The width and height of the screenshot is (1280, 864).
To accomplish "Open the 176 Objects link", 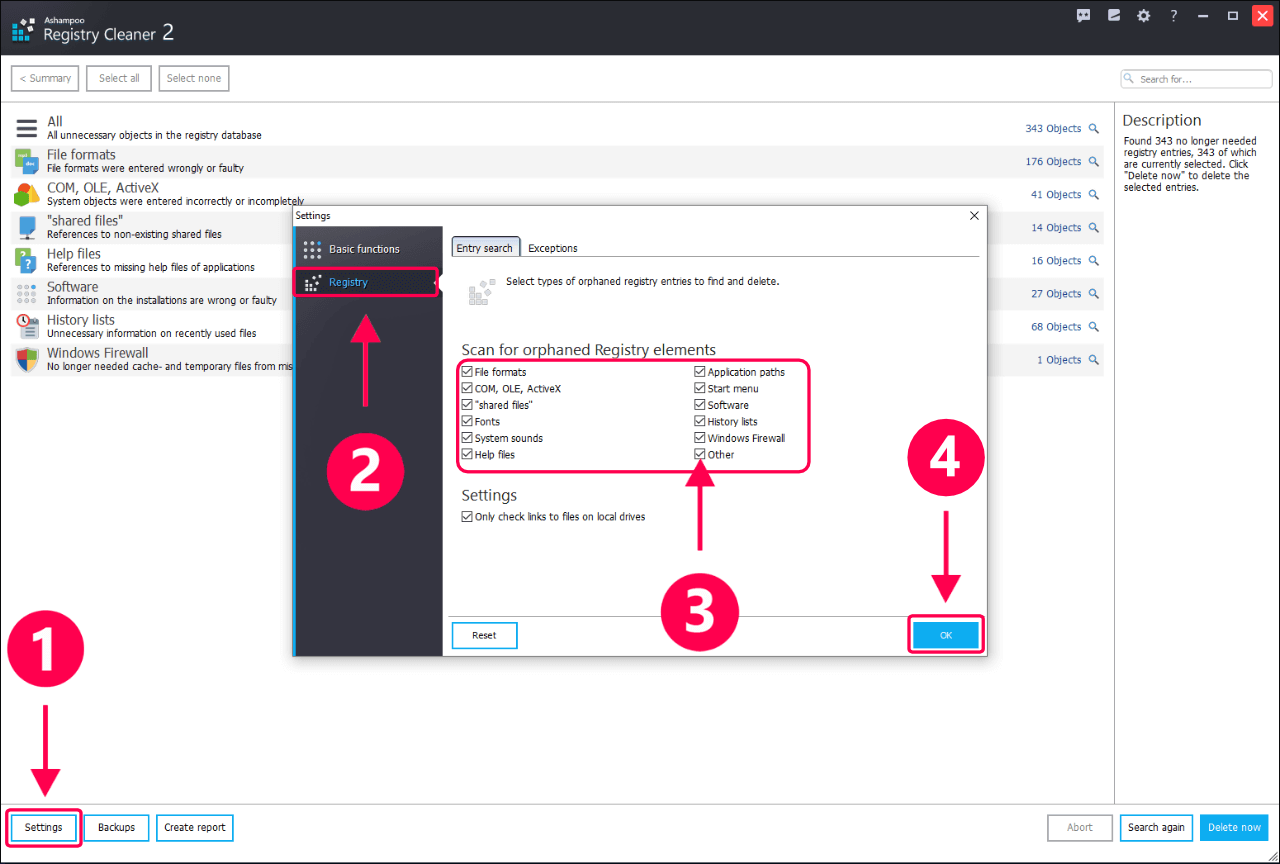I will click(x=1053, y=161).
